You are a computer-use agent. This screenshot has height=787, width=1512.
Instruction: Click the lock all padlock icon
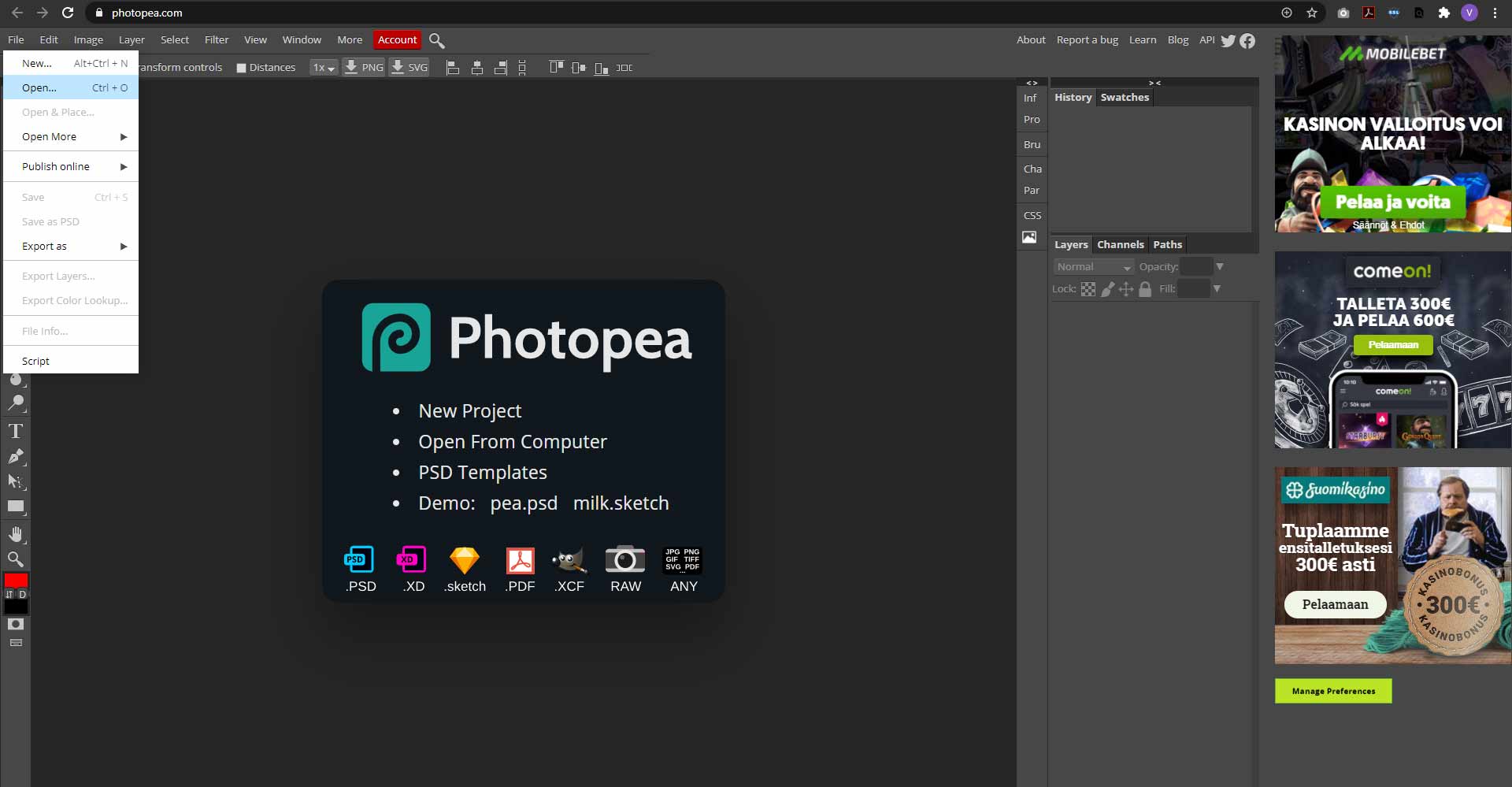click(x=1145, y=289)
